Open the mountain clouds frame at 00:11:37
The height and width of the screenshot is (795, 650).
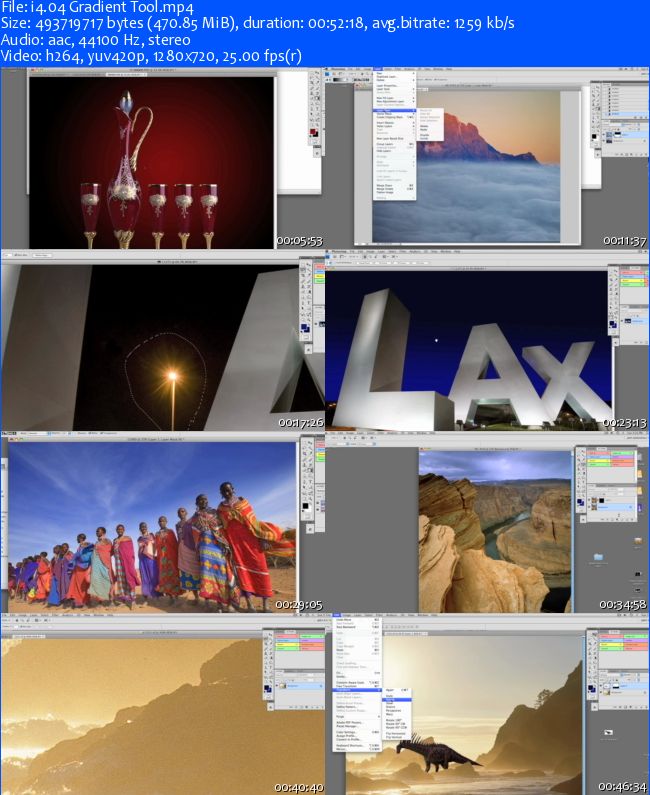tap(487, 158)
